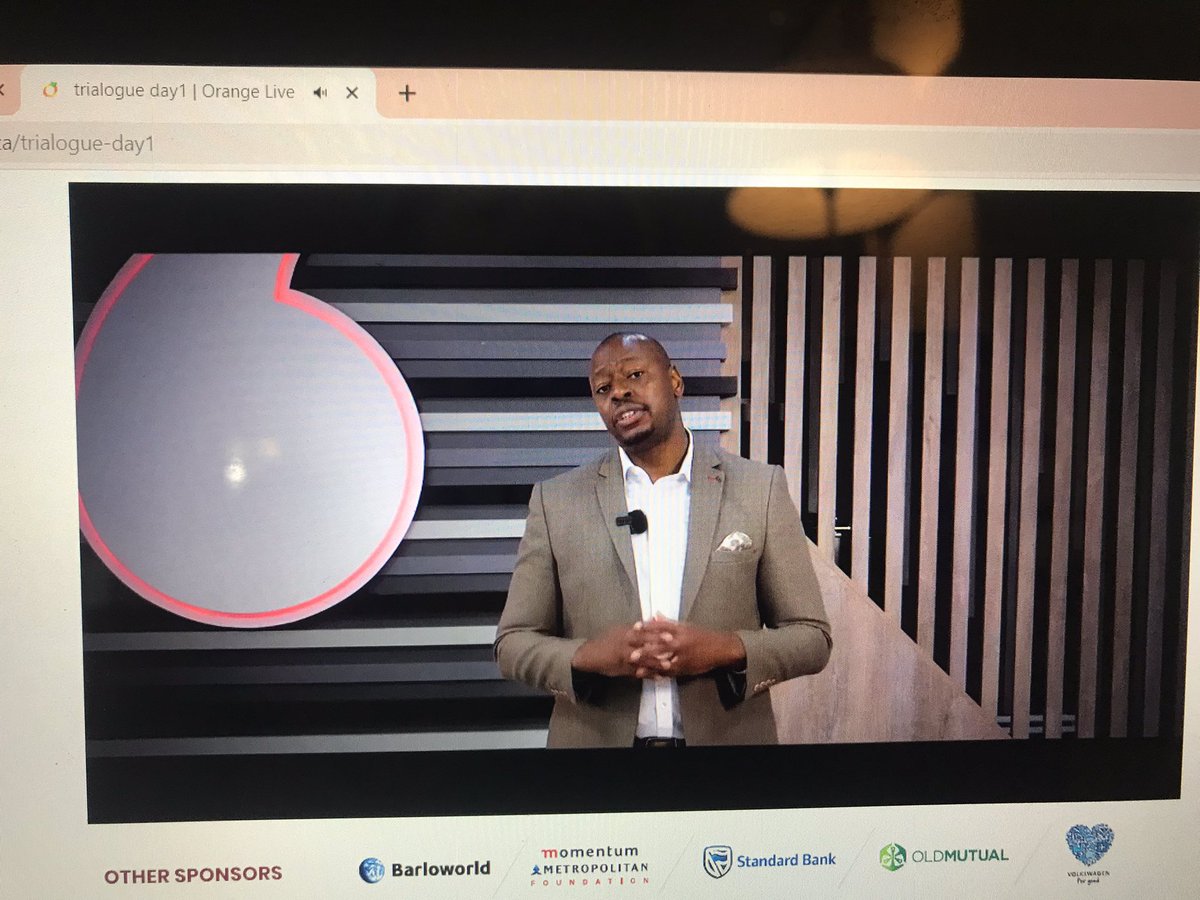This screenshot has width=1200, height=900.
Task: Click the orange favicon on the trialogue tab
Action: (x=52, y=92)
